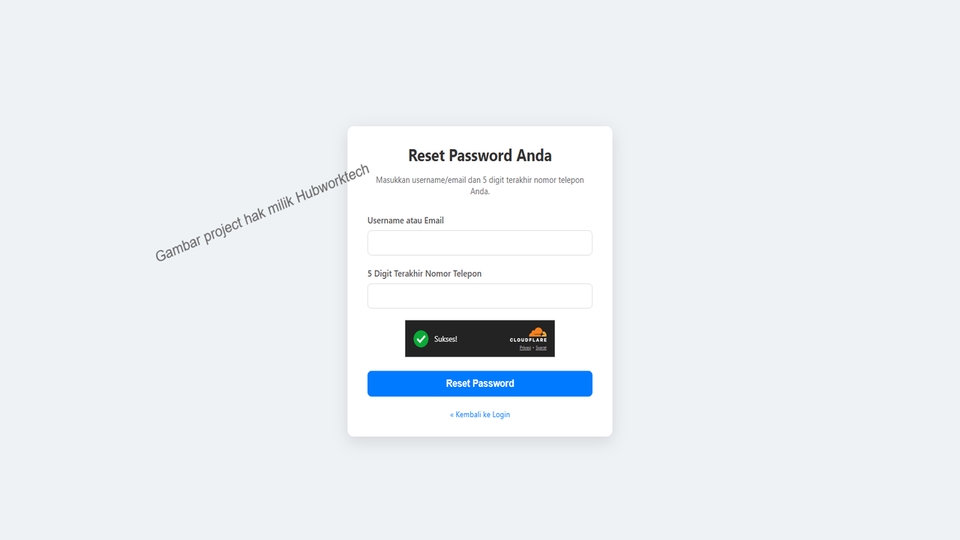The height and width of the screenshot is (540, 960).
Task: Select the "Sukses!" verification status text
Action: [446, 339]
